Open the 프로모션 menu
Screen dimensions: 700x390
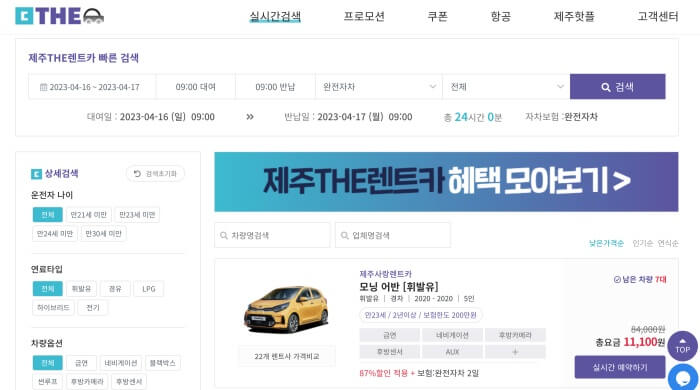(x=364, y=17)
